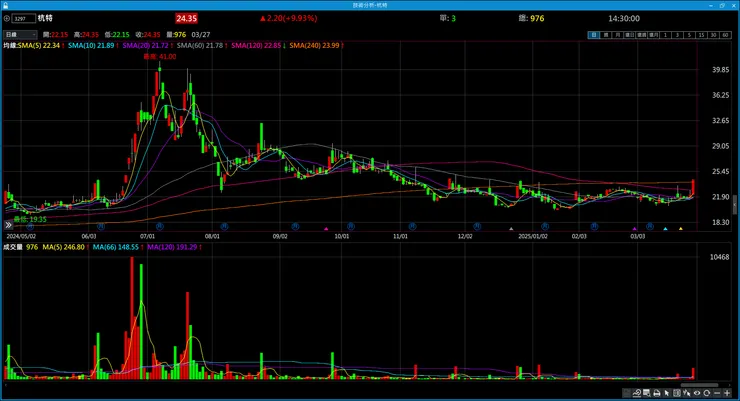
Task: Click the MA(66) 148.55 volume label
Action: (x=116, y=247)
